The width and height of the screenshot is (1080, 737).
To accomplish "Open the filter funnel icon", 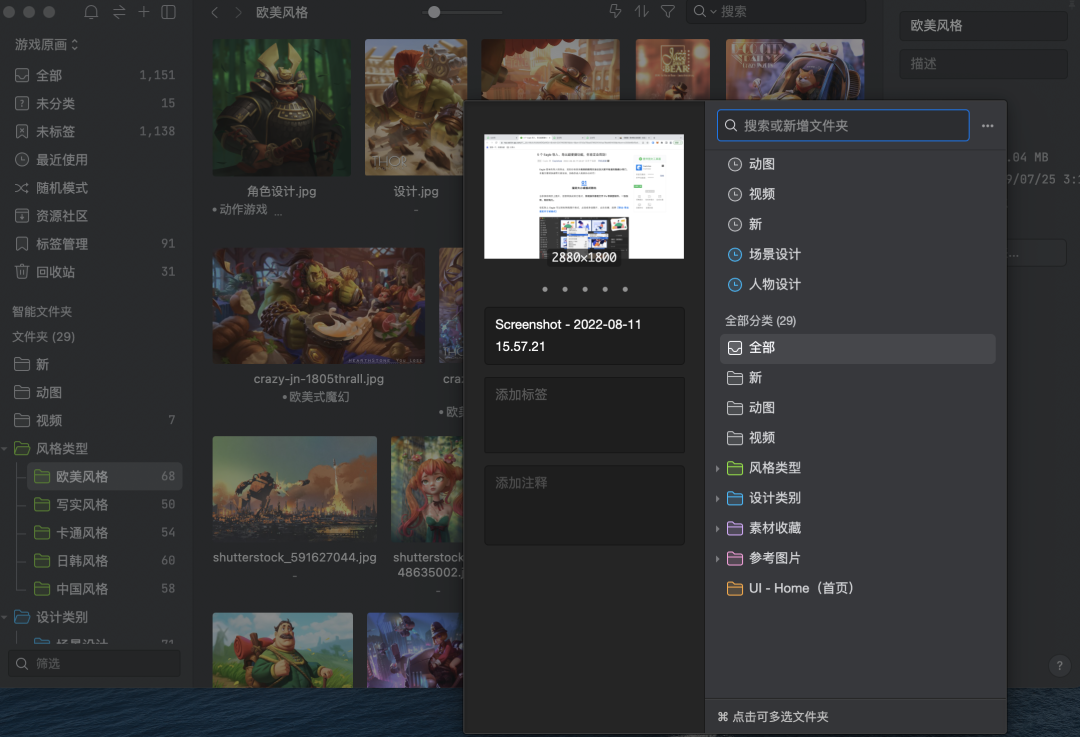I will pos(670,11).
